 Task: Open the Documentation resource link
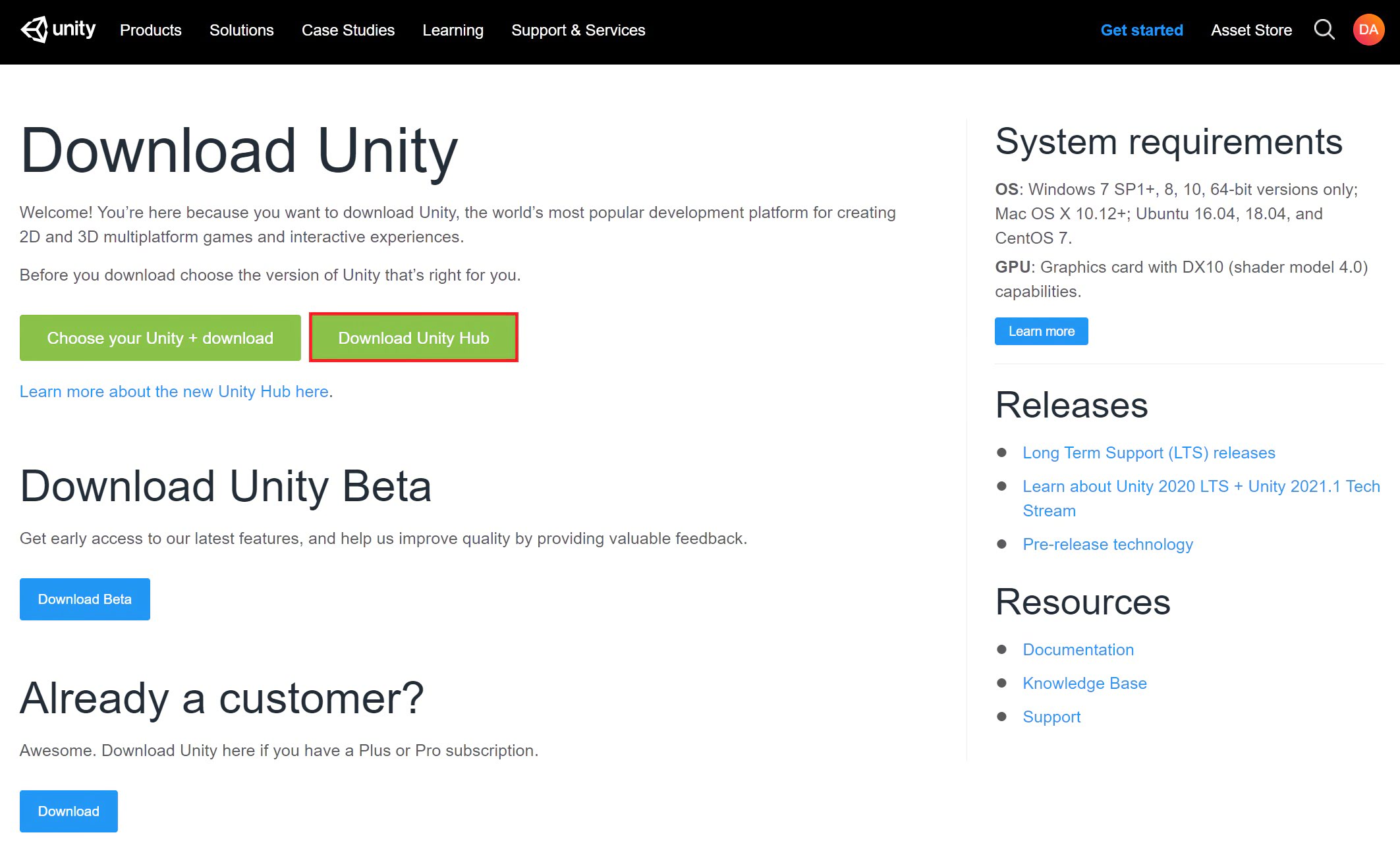pyautogui.click(x=1078, y=650)
